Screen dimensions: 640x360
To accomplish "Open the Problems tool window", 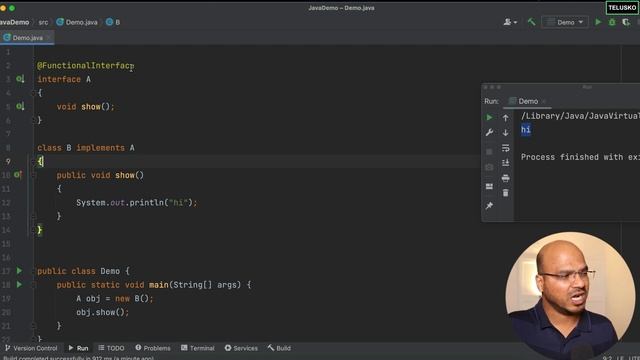I will pos(153,348).
